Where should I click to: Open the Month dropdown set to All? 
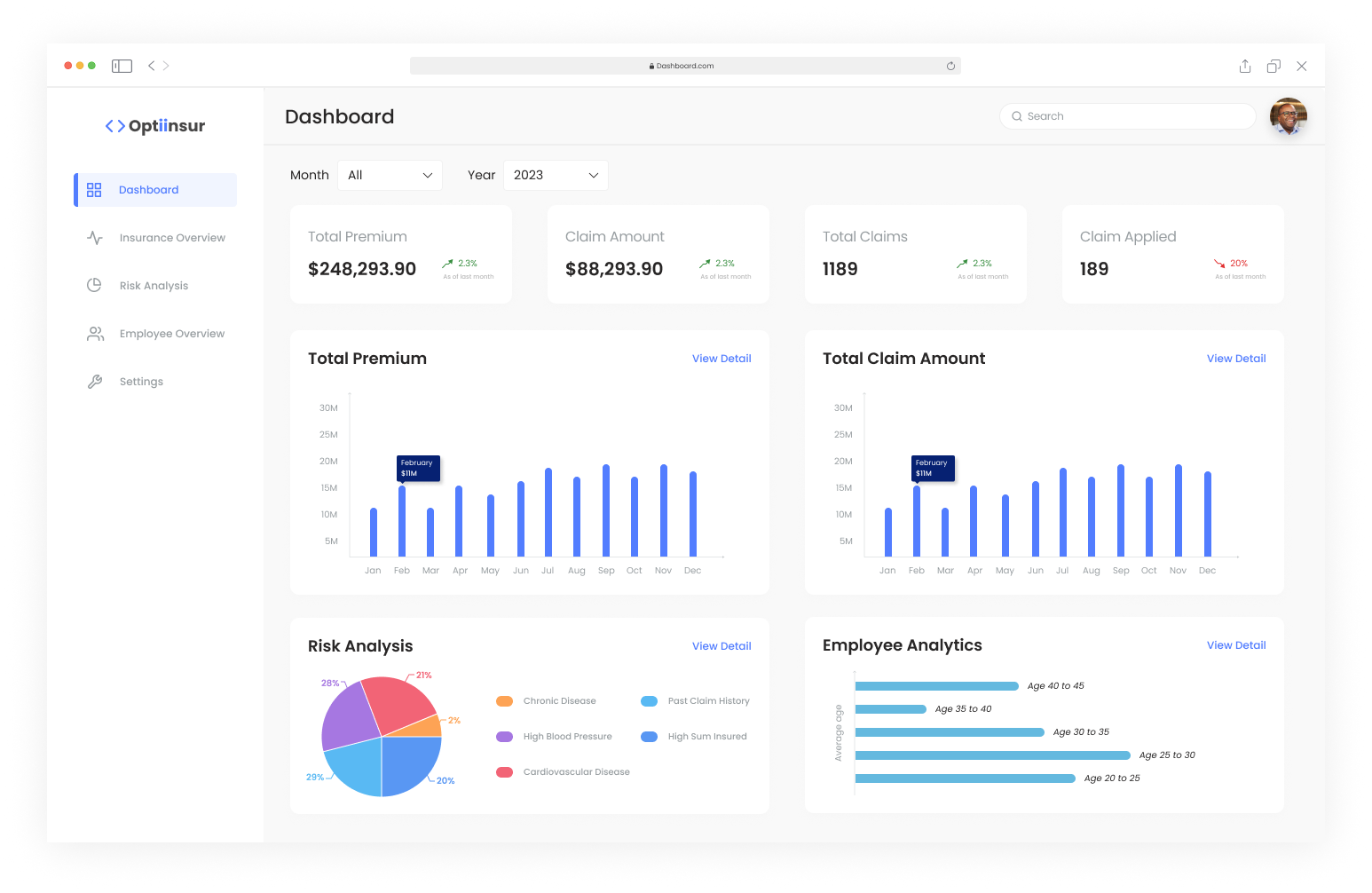[390, 175]
